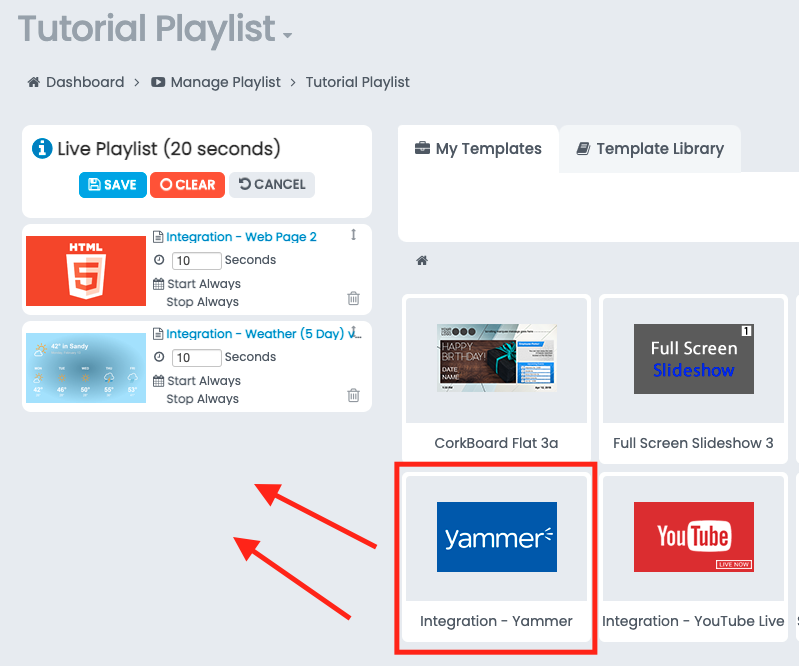Open Manage Playlist breadcrumb link
The image size is (799, 666).
[225, 82]
